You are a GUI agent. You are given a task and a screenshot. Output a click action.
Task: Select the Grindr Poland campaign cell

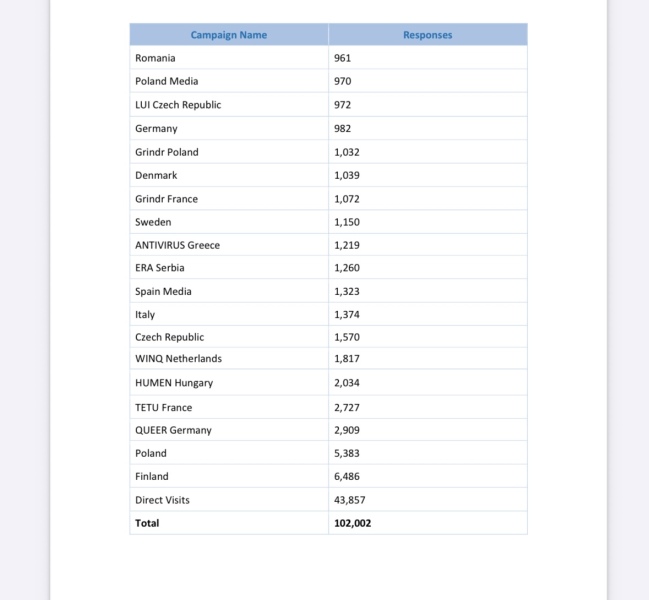click(x=167, y=152)
